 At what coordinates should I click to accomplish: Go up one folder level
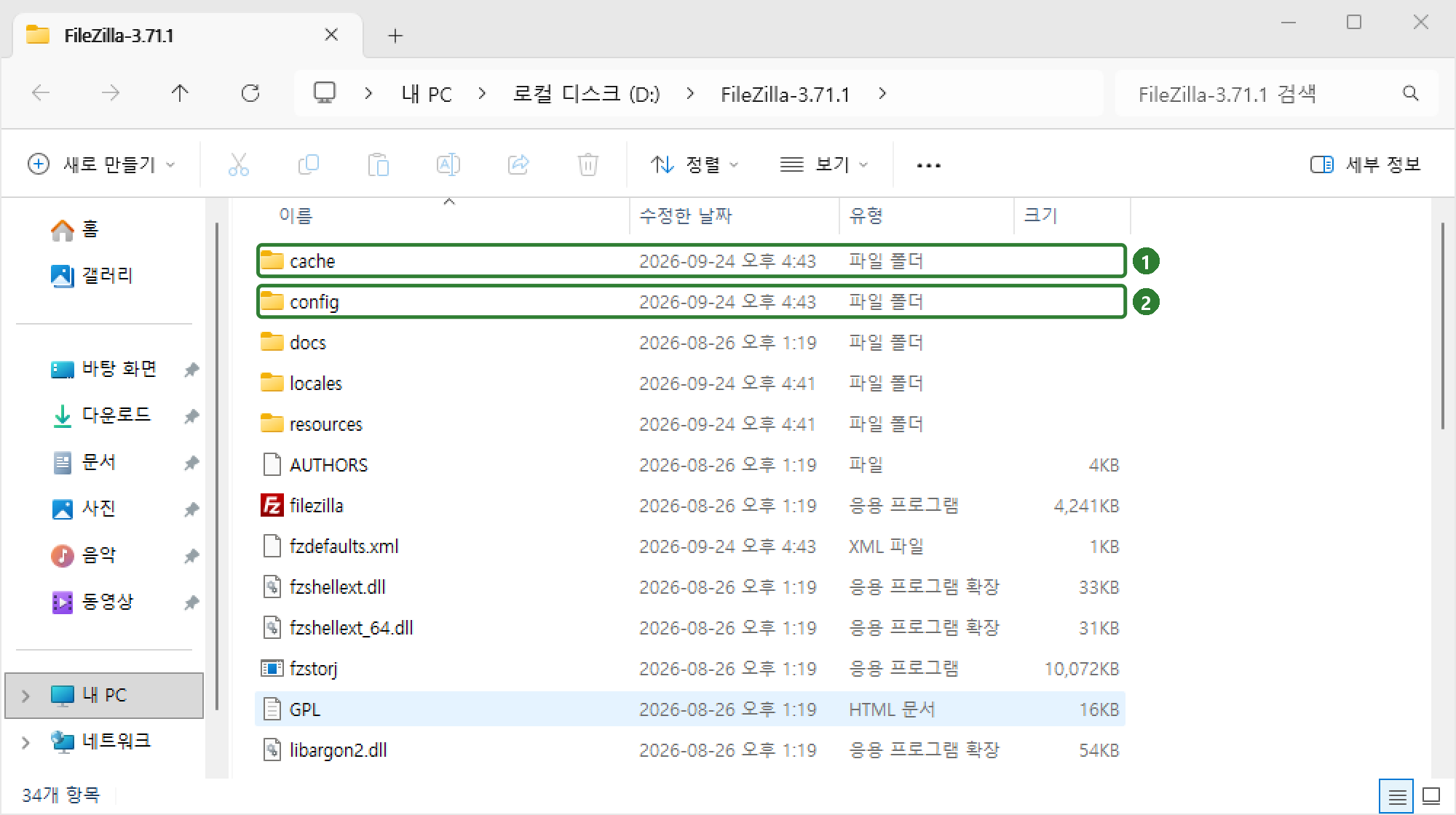click(180, 93)
